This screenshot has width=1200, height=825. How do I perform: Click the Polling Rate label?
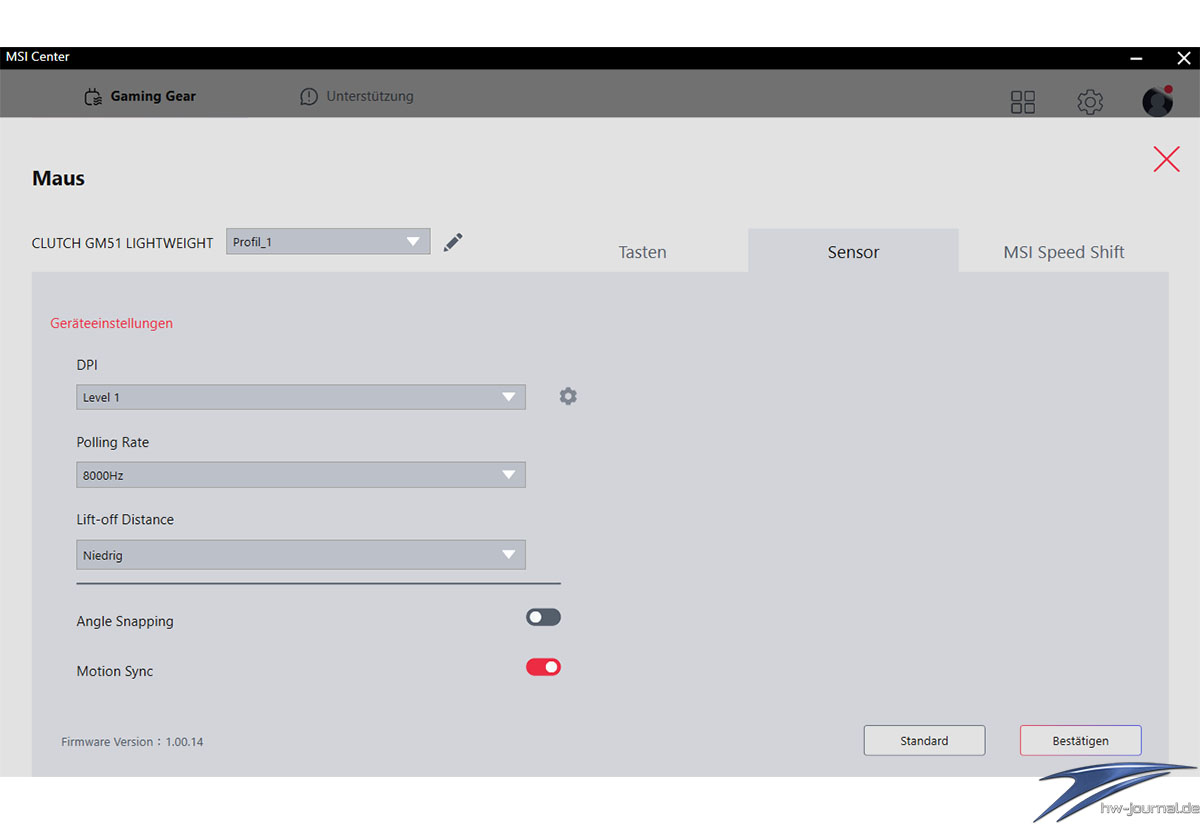(x=113, y=442)
